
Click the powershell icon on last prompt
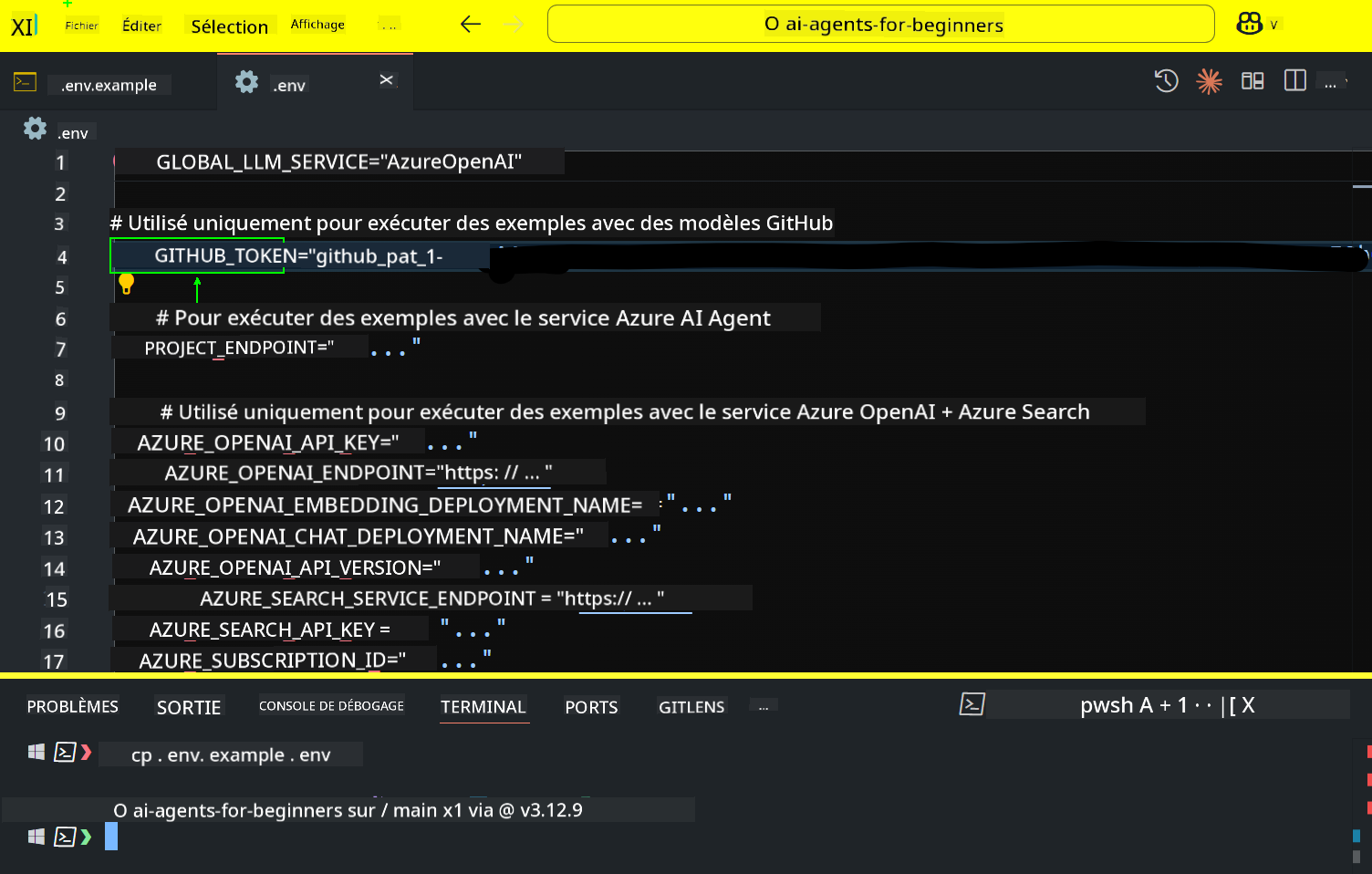click(x=65, y=837)
